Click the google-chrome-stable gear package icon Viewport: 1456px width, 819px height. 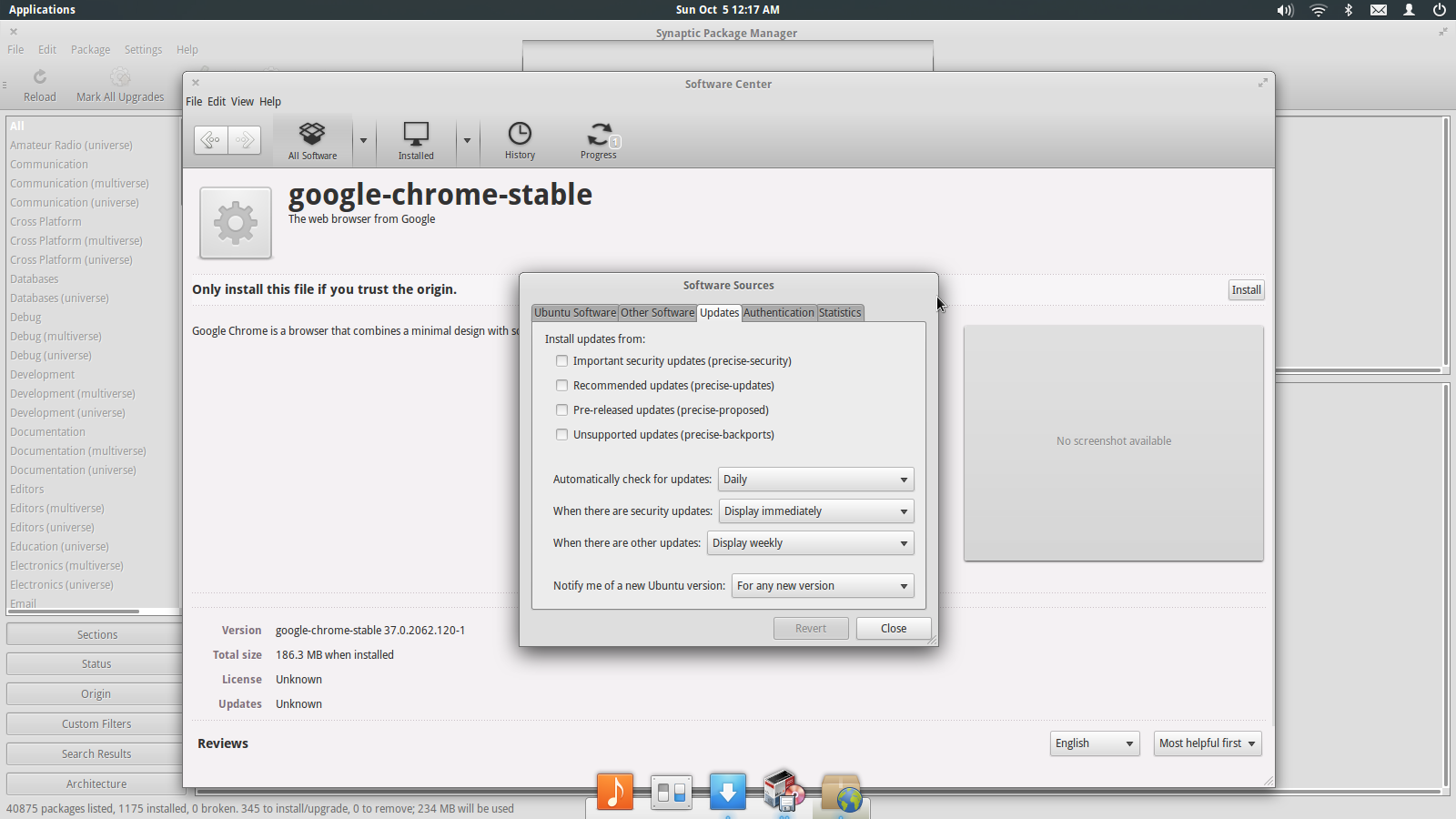point(236,223)
